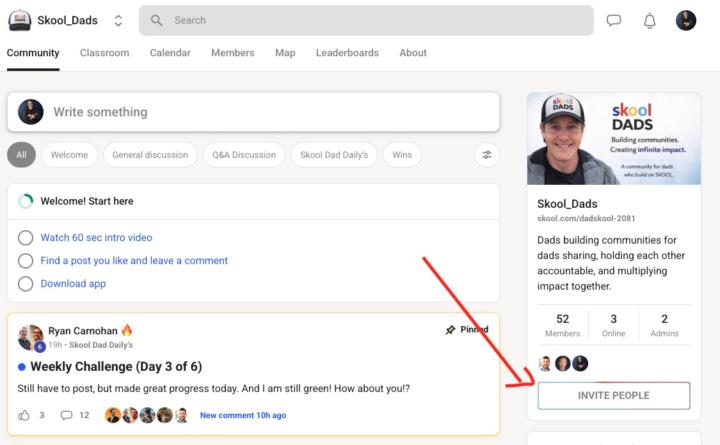Check off the 'Download app' step
The width and height of the screenshot is (720, 445).
(x=26, y=284)
